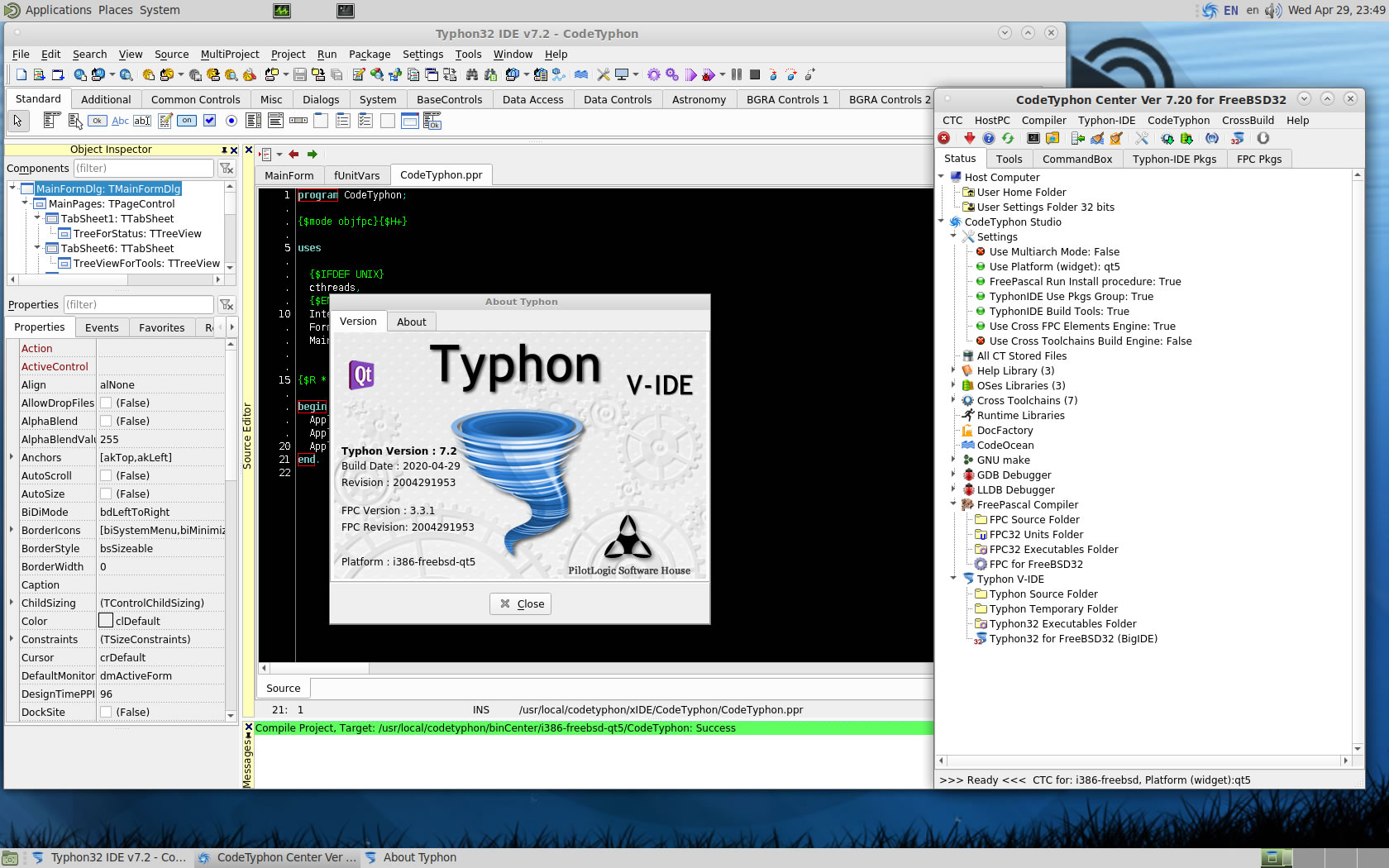The height and width of the screenshot is (868, 1389).
Task: Switch to the Events tab in Object Inspector
Action: [x=102, y=327]
